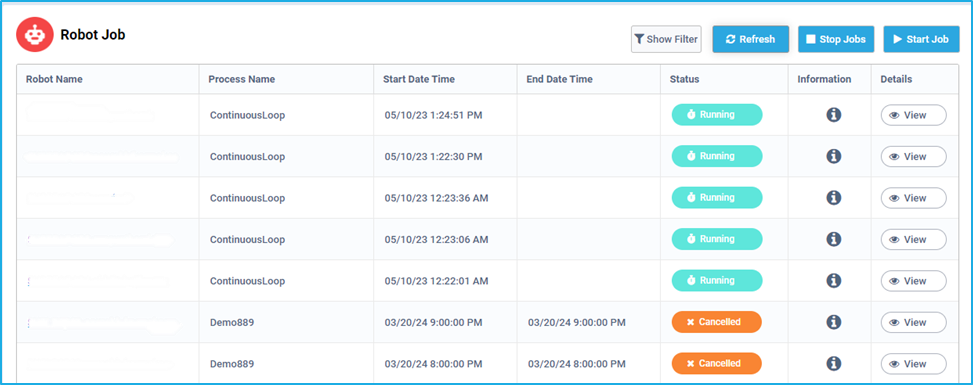Viewport: 973px width, 385px height.
Task: Click the Status column header
Action: [684, 79]
